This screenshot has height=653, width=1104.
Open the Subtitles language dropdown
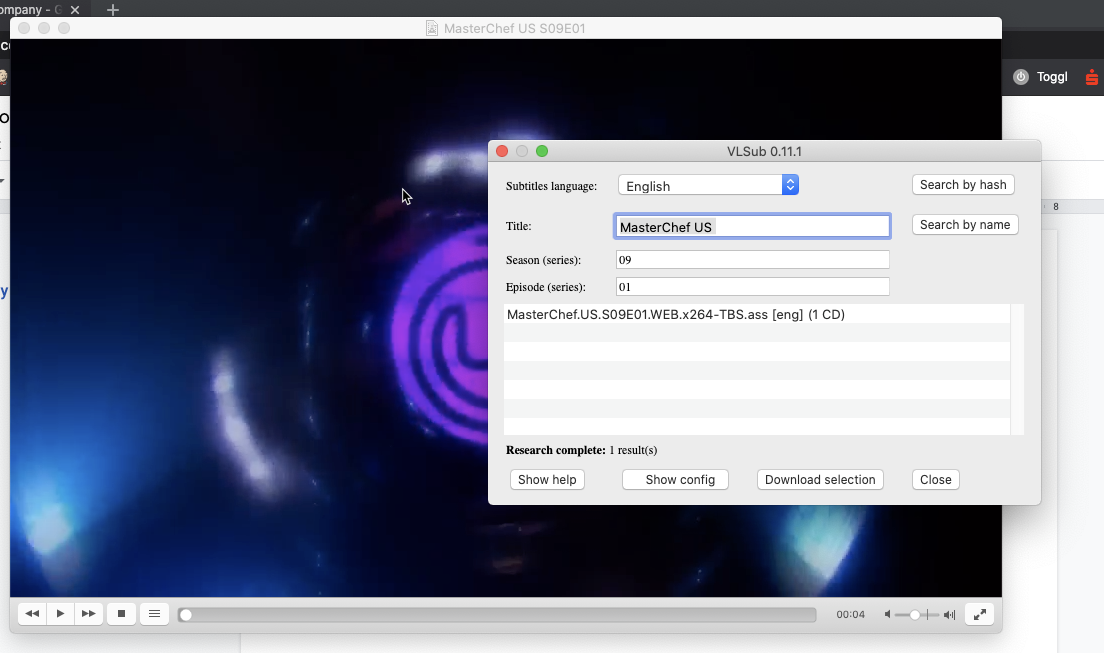click(x=789, y=184)
